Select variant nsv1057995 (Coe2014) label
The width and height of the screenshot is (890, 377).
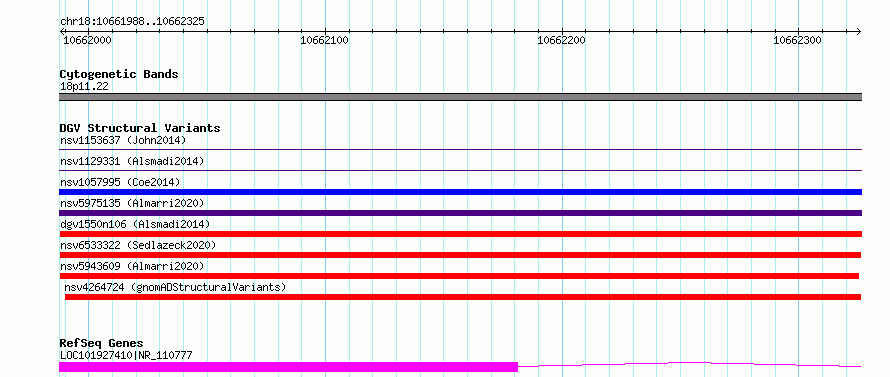coord(120,182)
